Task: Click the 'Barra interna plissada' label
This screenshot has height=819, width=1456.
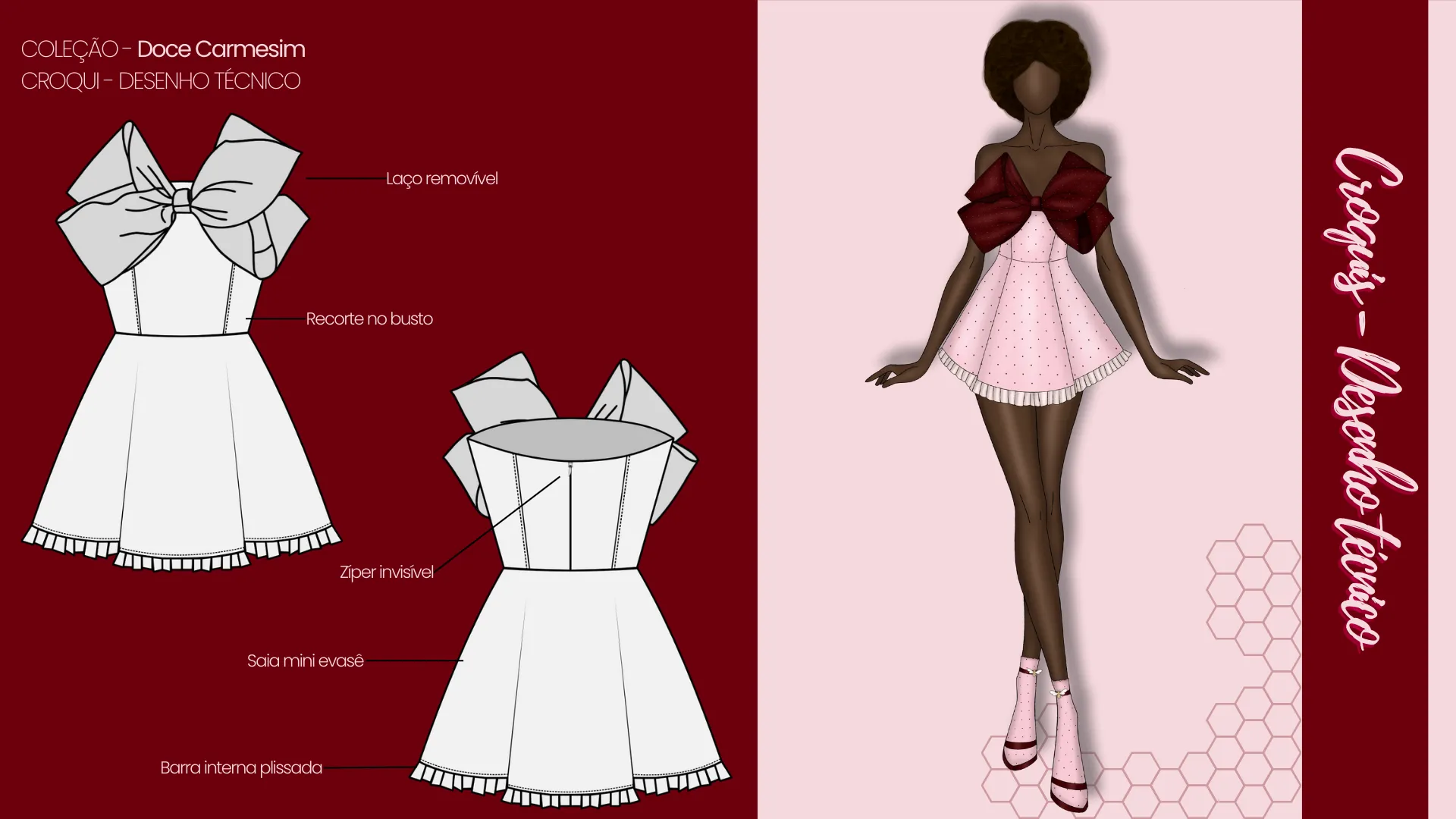Action: [241, 768]
